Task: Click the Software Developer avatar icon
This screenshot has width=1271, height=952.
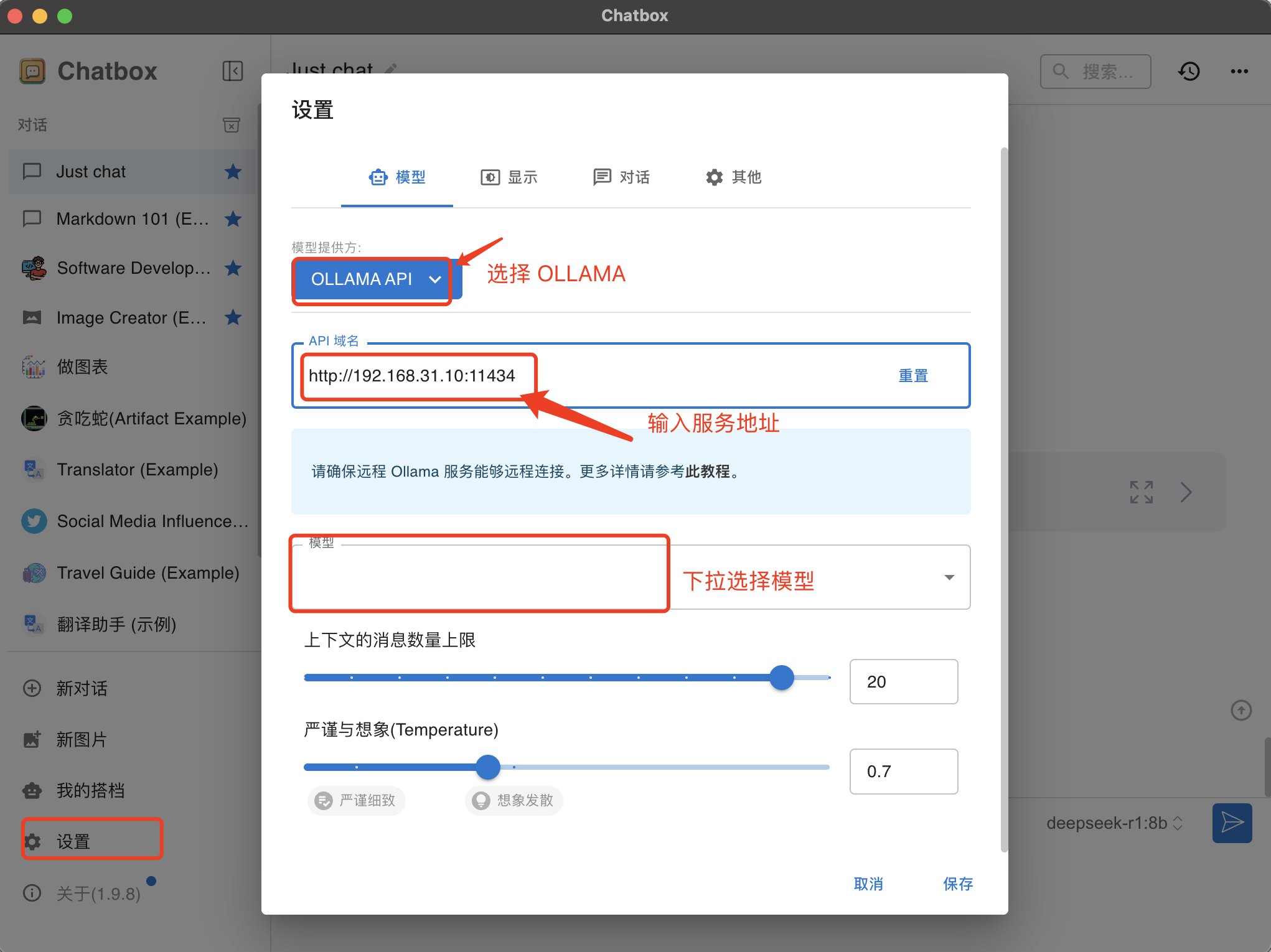Action: coord(34,268)
